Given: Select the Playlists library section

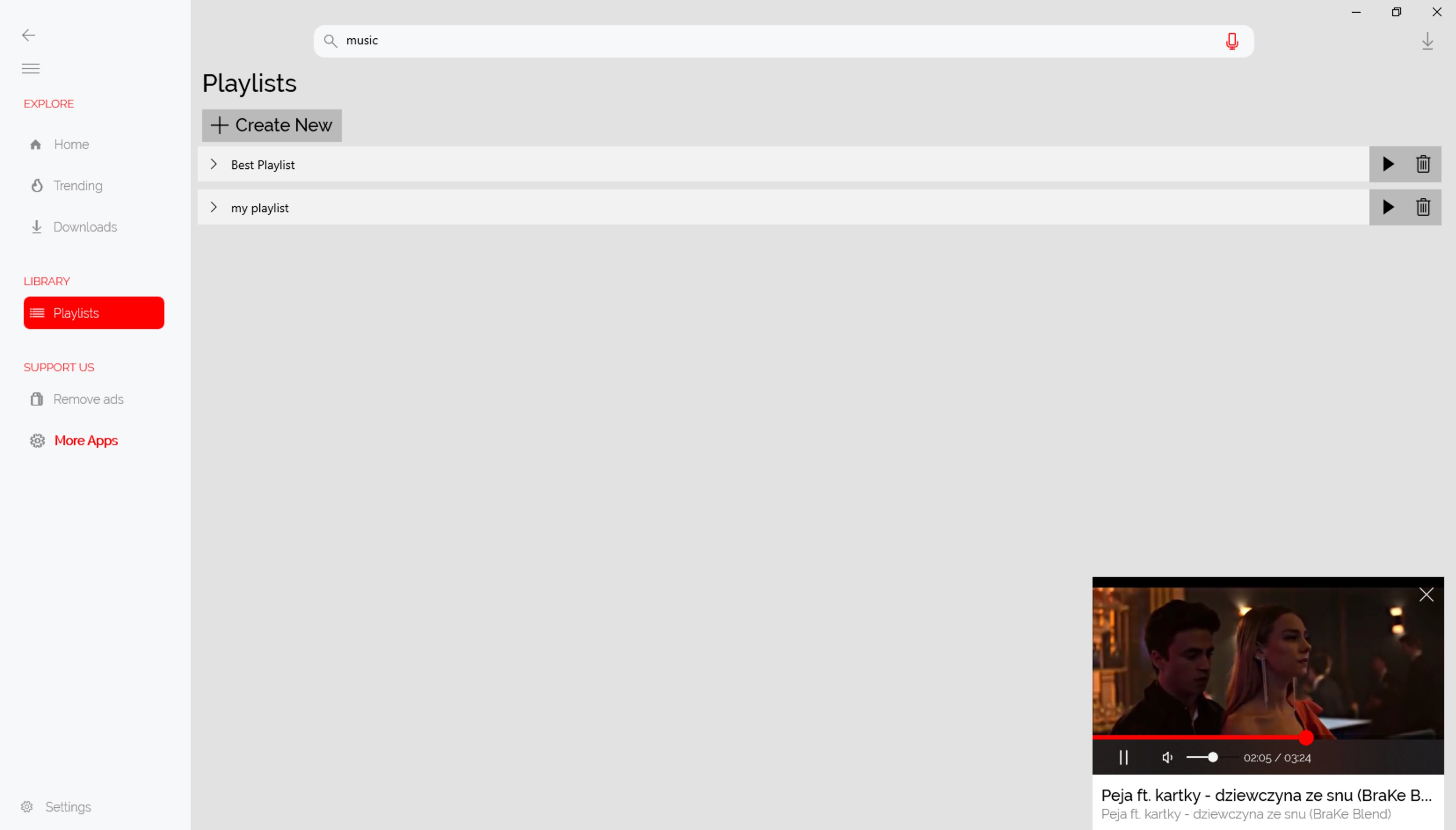Looking at the screenshot, I should 93,312.
